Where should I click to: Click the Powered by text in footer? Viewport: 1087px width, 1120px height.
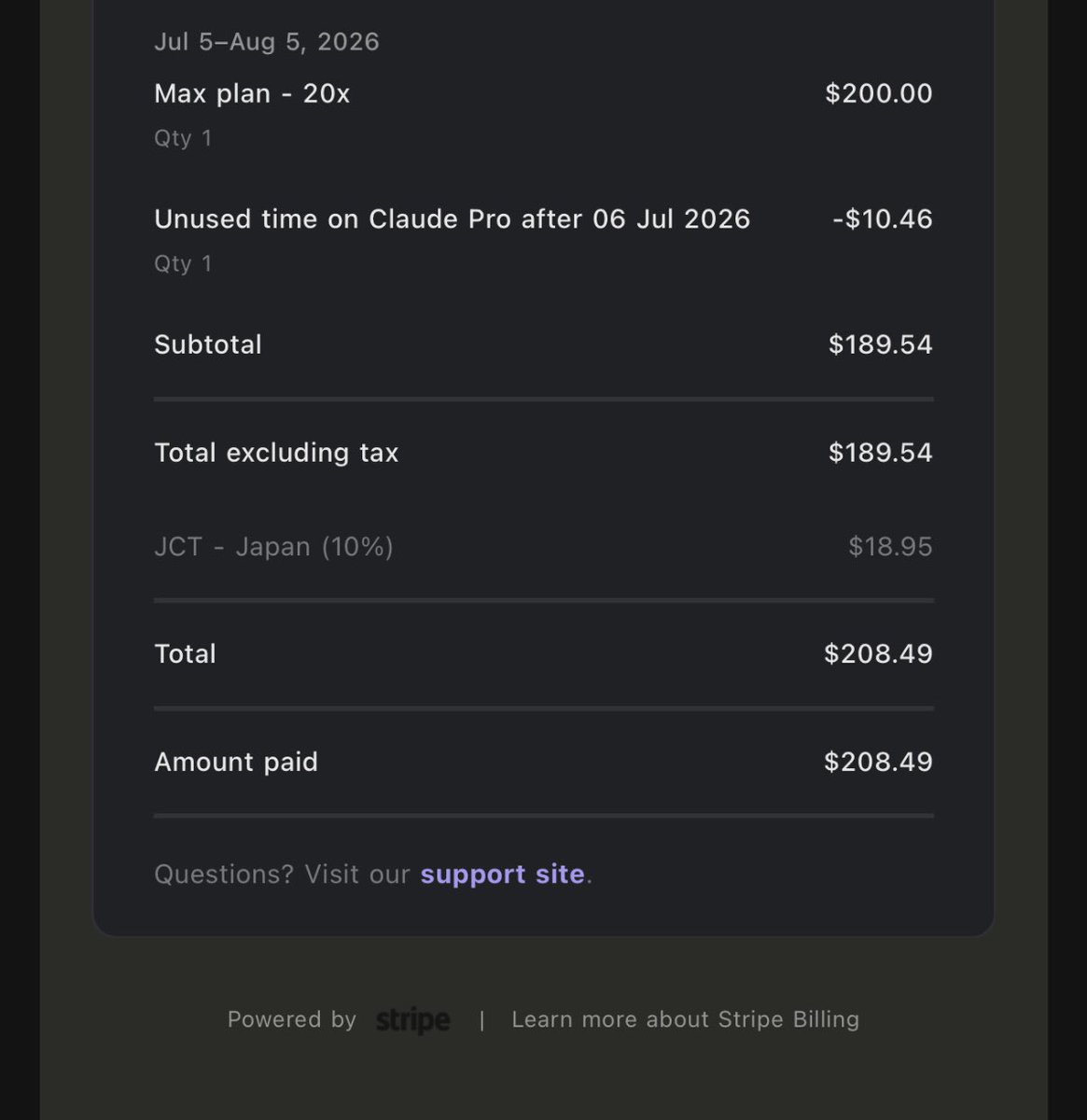tap(292, 1019)
